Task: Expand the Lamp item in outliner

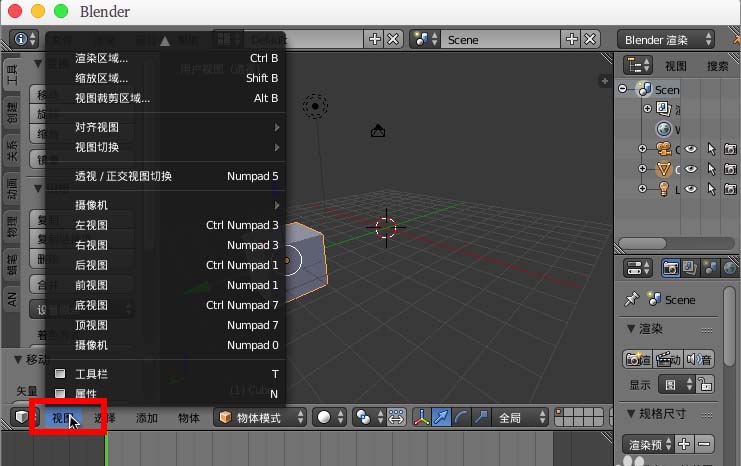Action: 642,189
